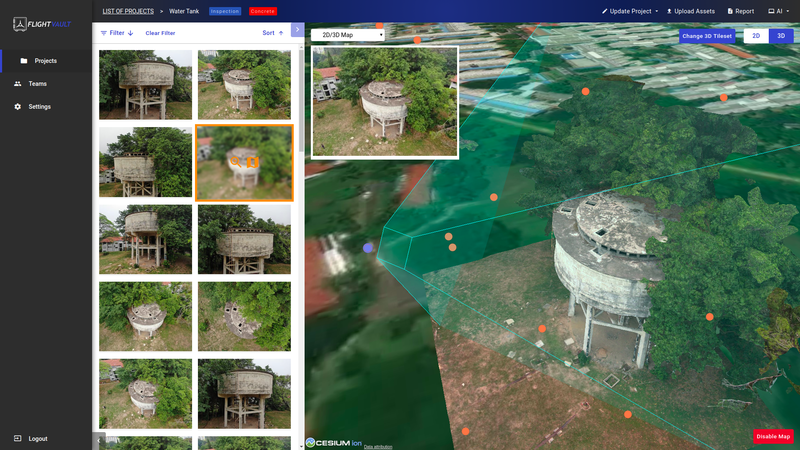Click the Logout icon
800x450 pixels.
coord(17,438)
